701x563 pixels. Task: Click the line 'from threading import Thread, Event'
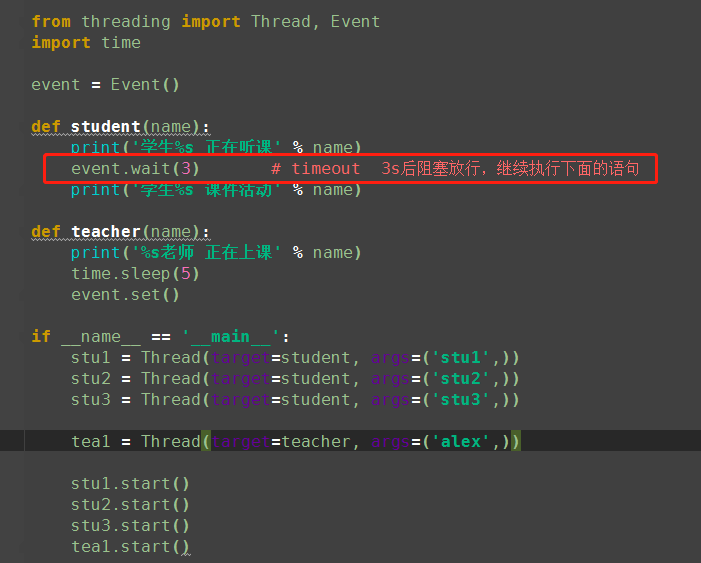tap(206, 21)
